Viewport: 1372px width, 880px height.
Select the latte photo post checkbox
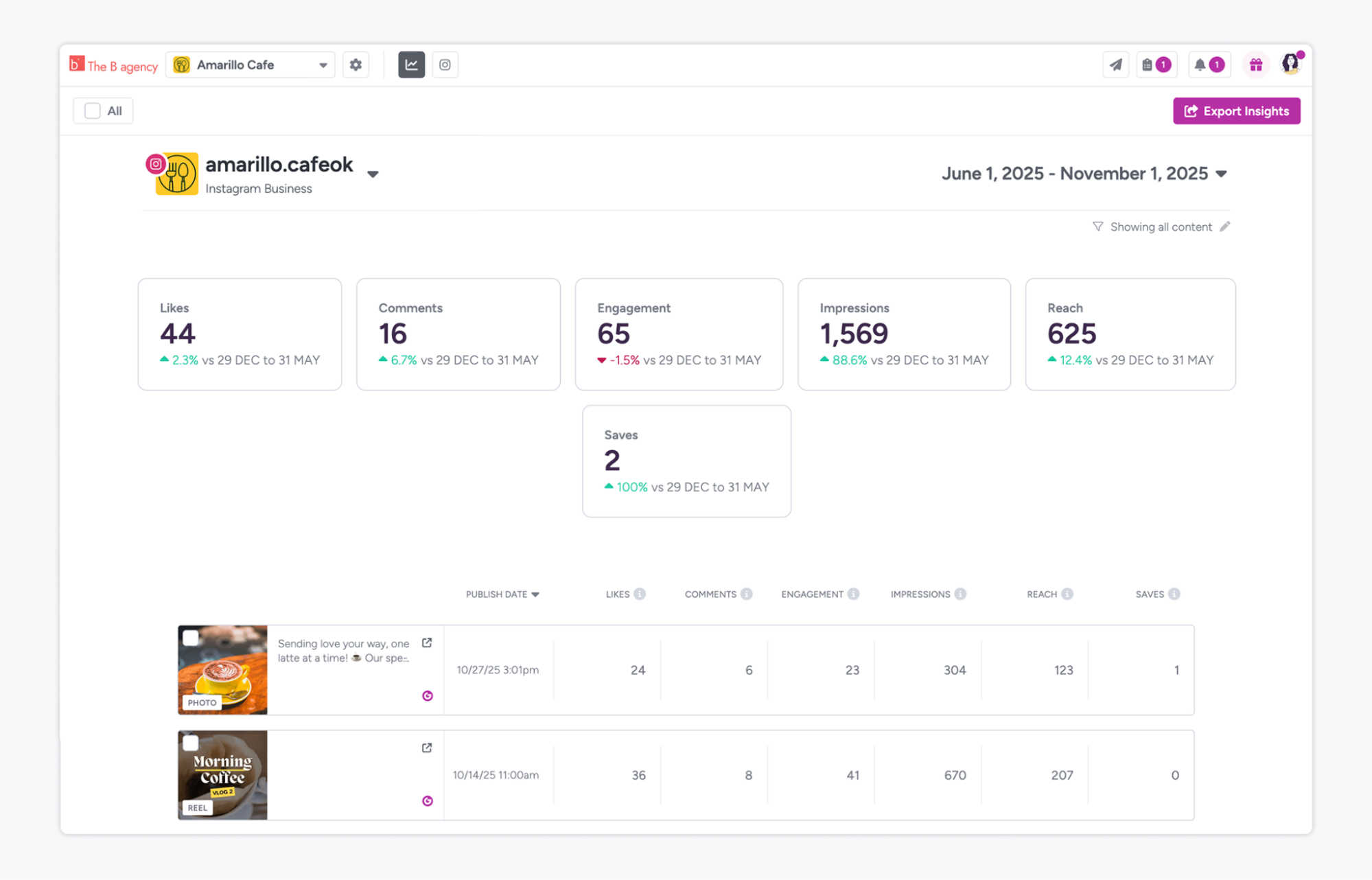click(x=191, y=638)
